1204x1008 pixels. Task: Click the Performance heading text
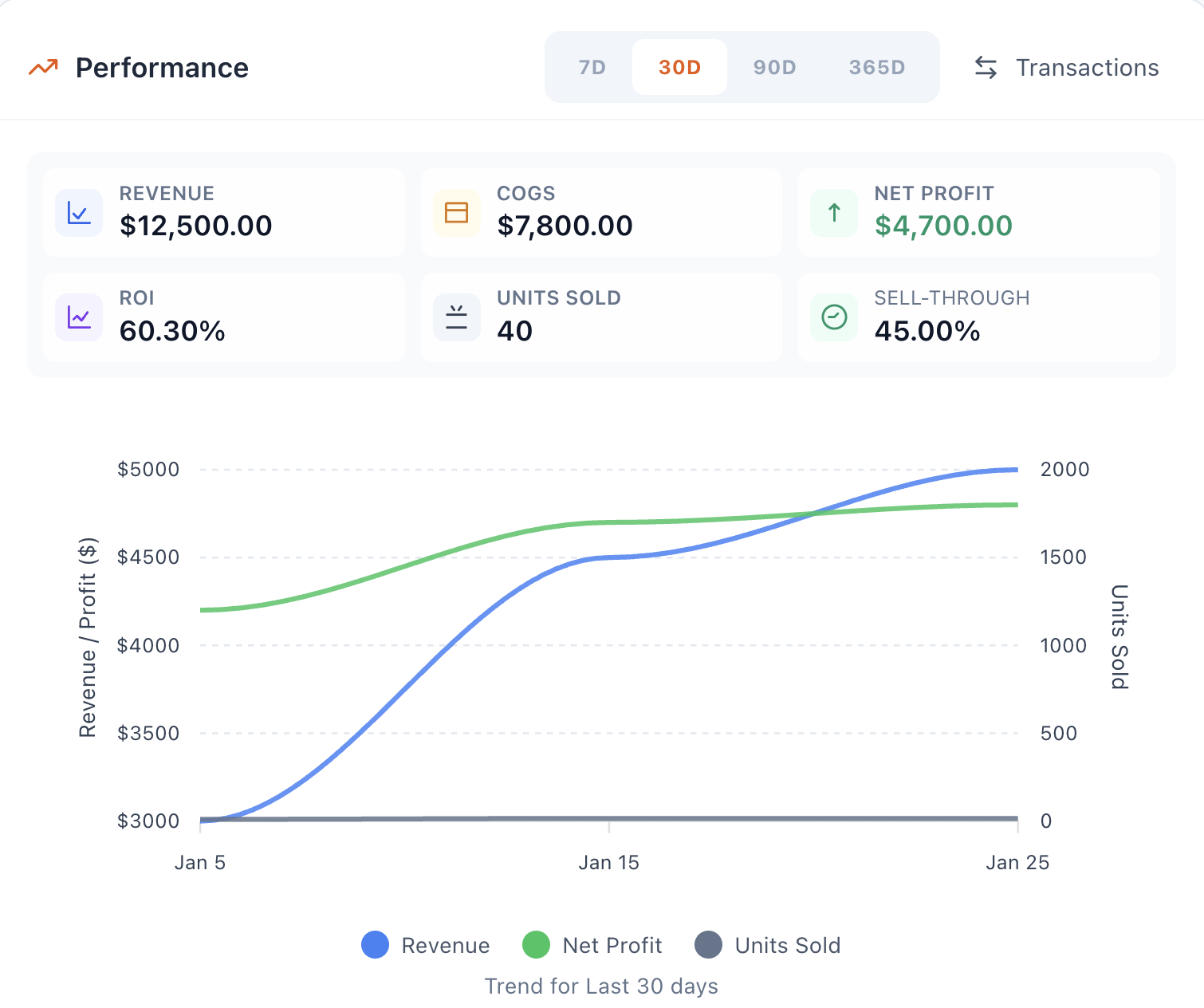point(161,67)
